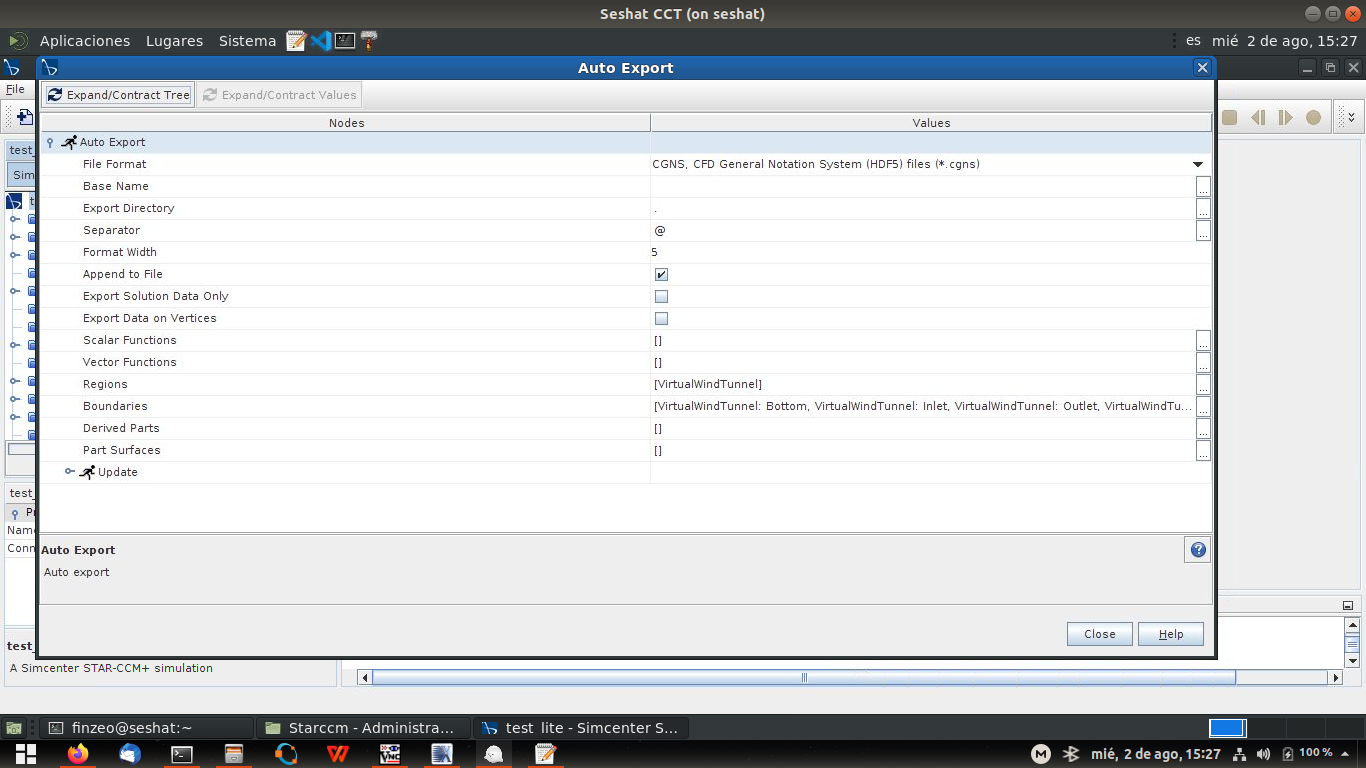Click the VNC viewer taskbar icon
Viewport: 1366px width, 768px height.
click(390, 754)
